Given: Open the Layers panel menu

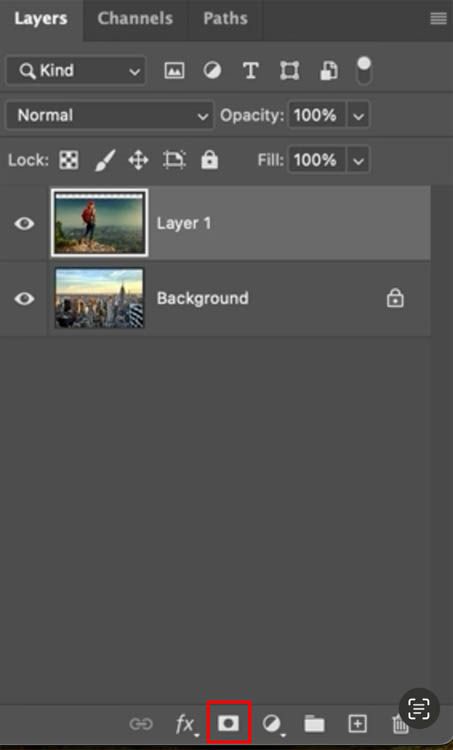Looking at the screenshot, I should [x=438, y=19].
